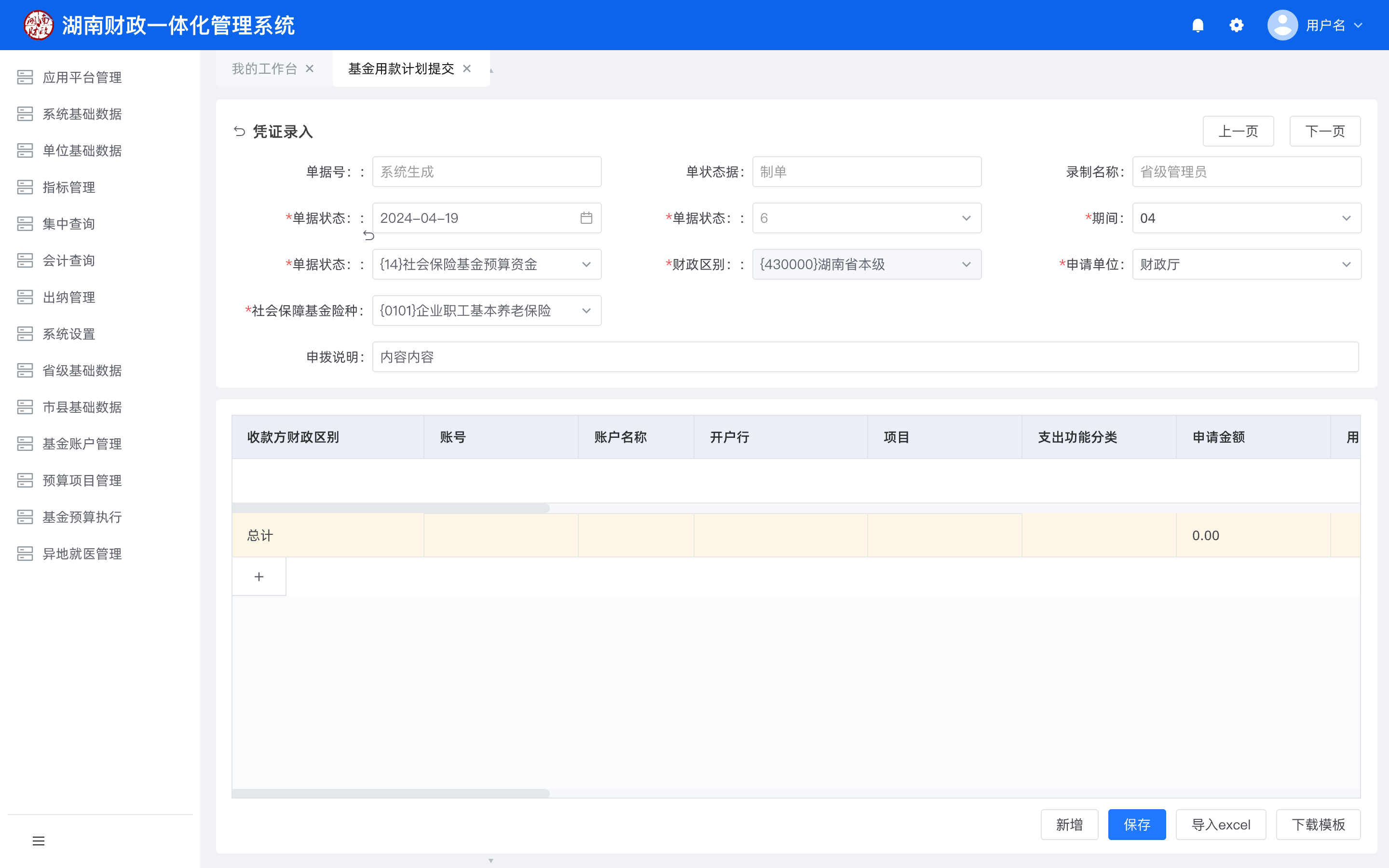
Task: Open the 申请单位 dropdown showing 财政厅
Action: pos(1346,265)
